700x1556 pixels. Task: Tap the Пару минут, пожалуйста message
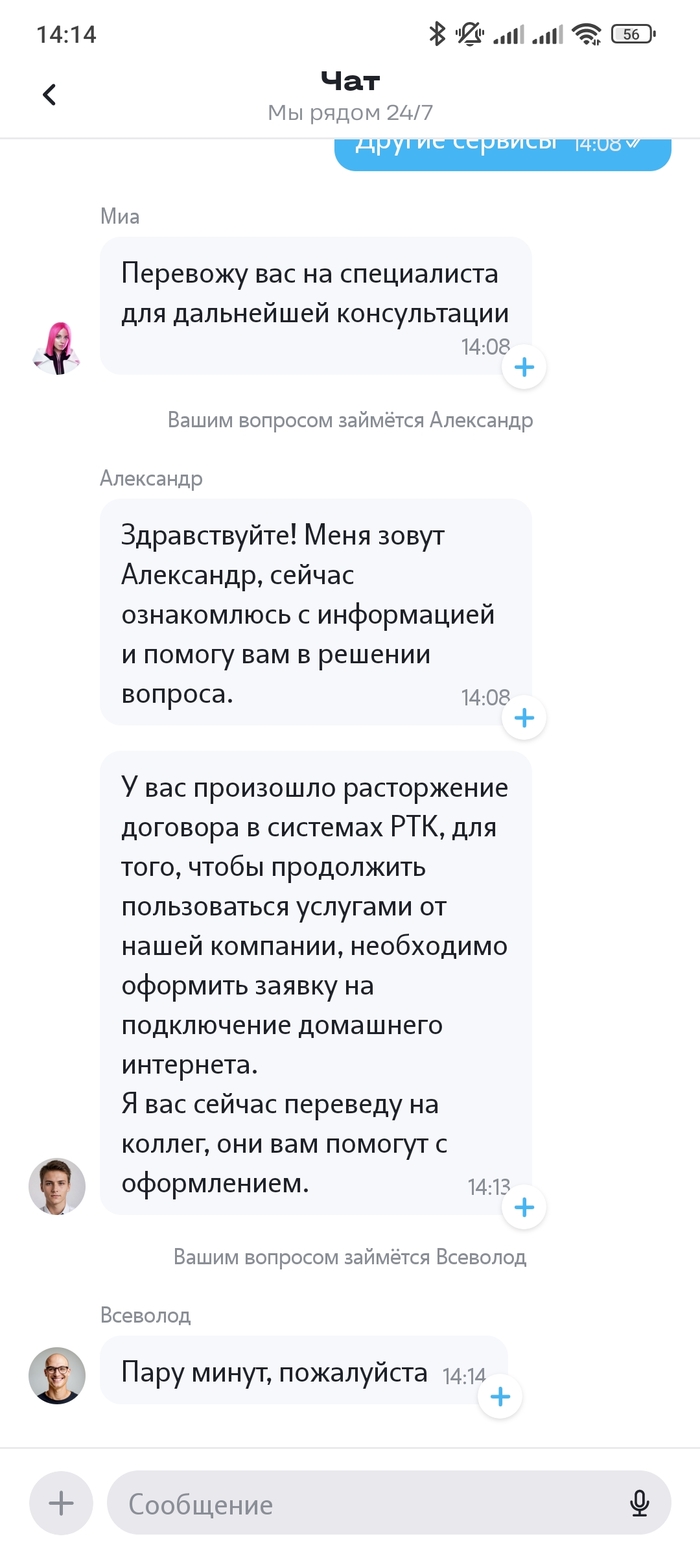click(275, 1372)
